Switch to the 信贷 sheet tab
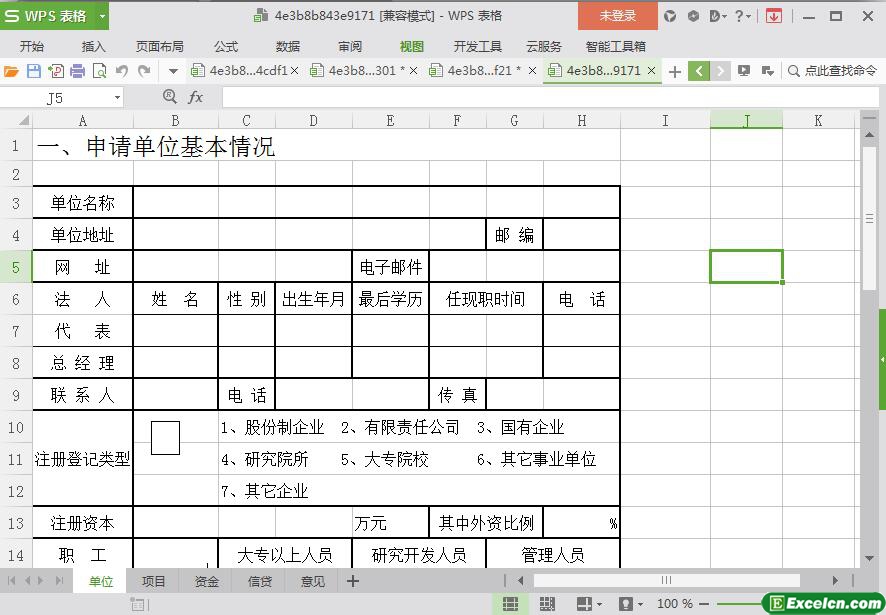 [260, 581]
